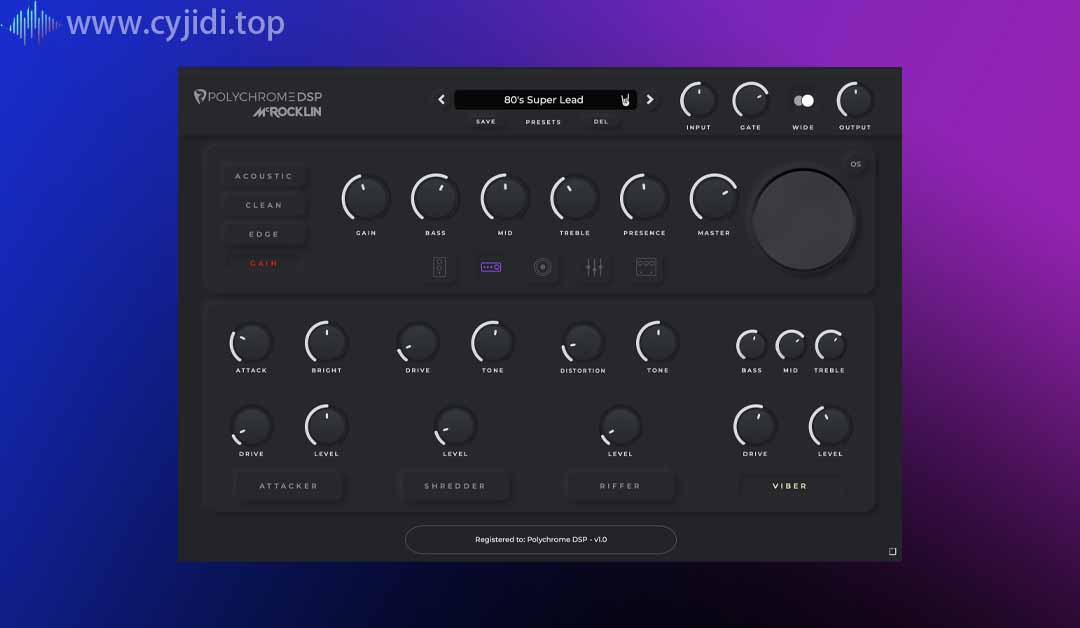
Task: Click DEL to delete the preset
Action: click(601, 122)
